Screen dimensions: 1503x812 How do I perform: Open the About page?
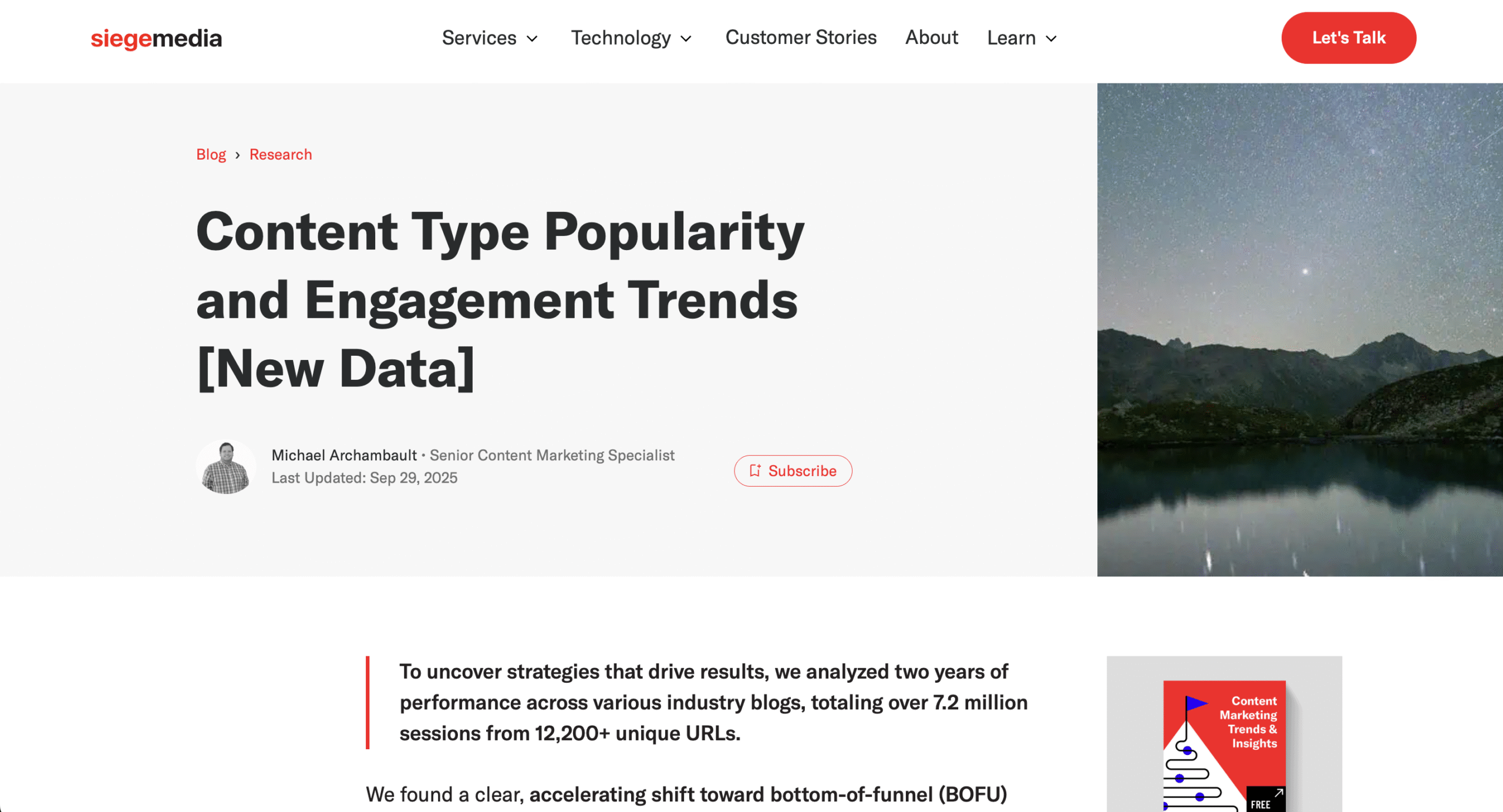(x=931, y=38)
